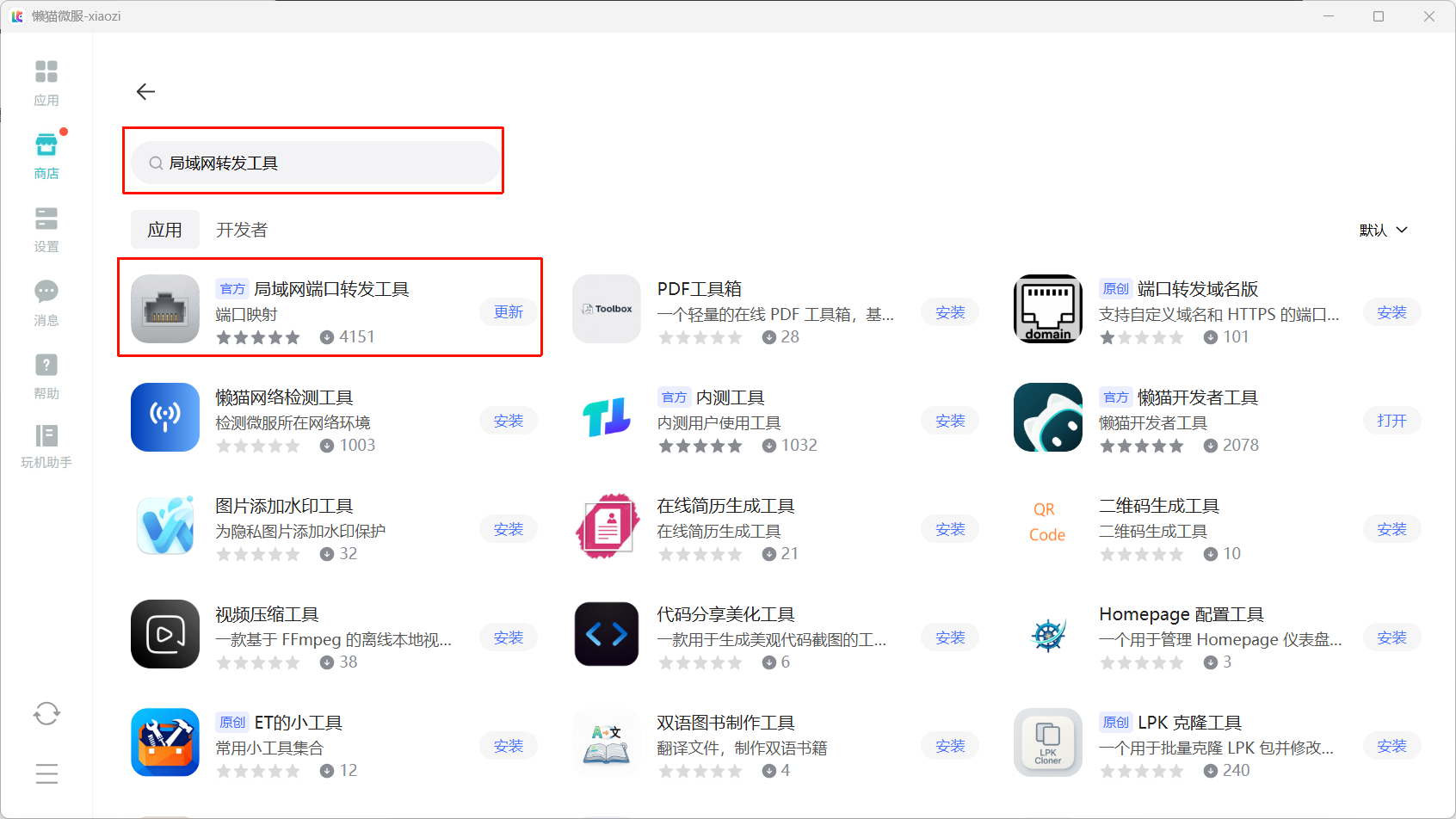The height and width of the screenshot is (819, 1456).
Task: Open 玩机助手 from the sidebar
Action: coord(46,446)
